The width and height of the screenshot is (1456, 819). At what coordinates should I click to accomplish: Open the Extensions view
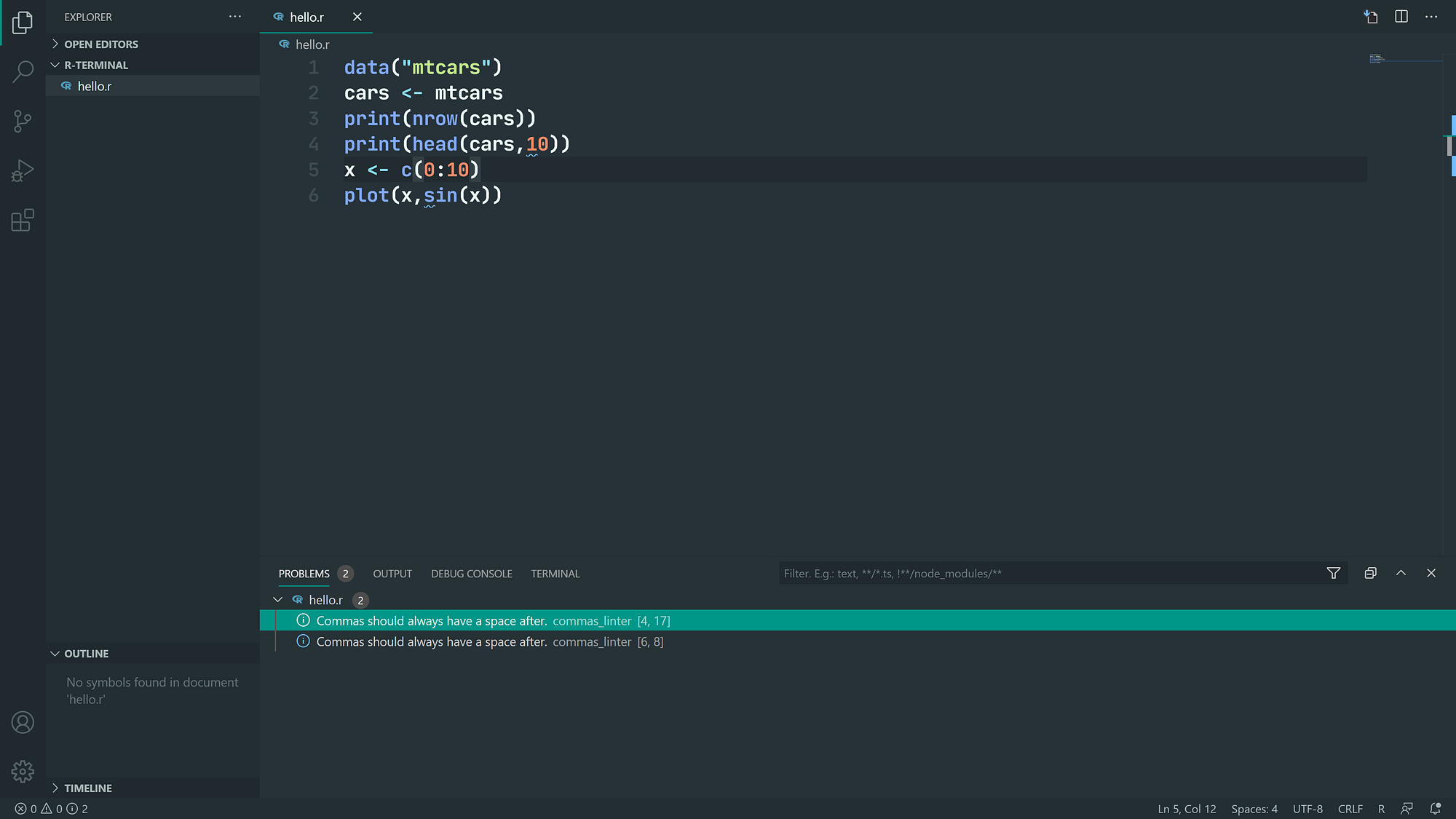point(23,220)
